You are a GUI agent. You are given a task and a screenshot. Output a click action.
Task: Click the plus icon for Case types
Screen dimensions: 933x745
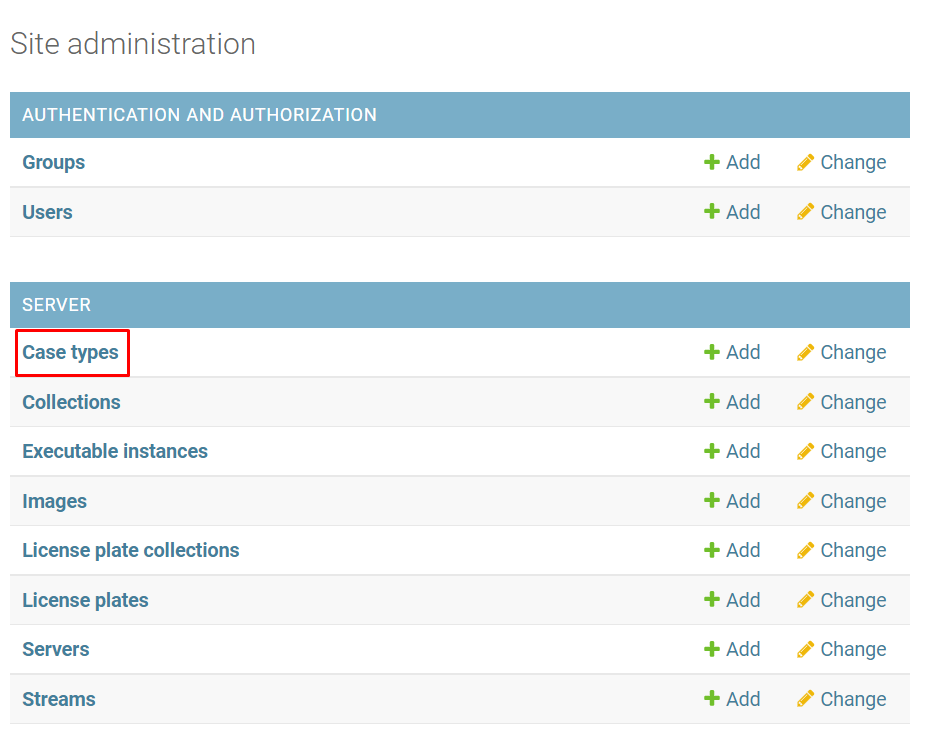712,352
